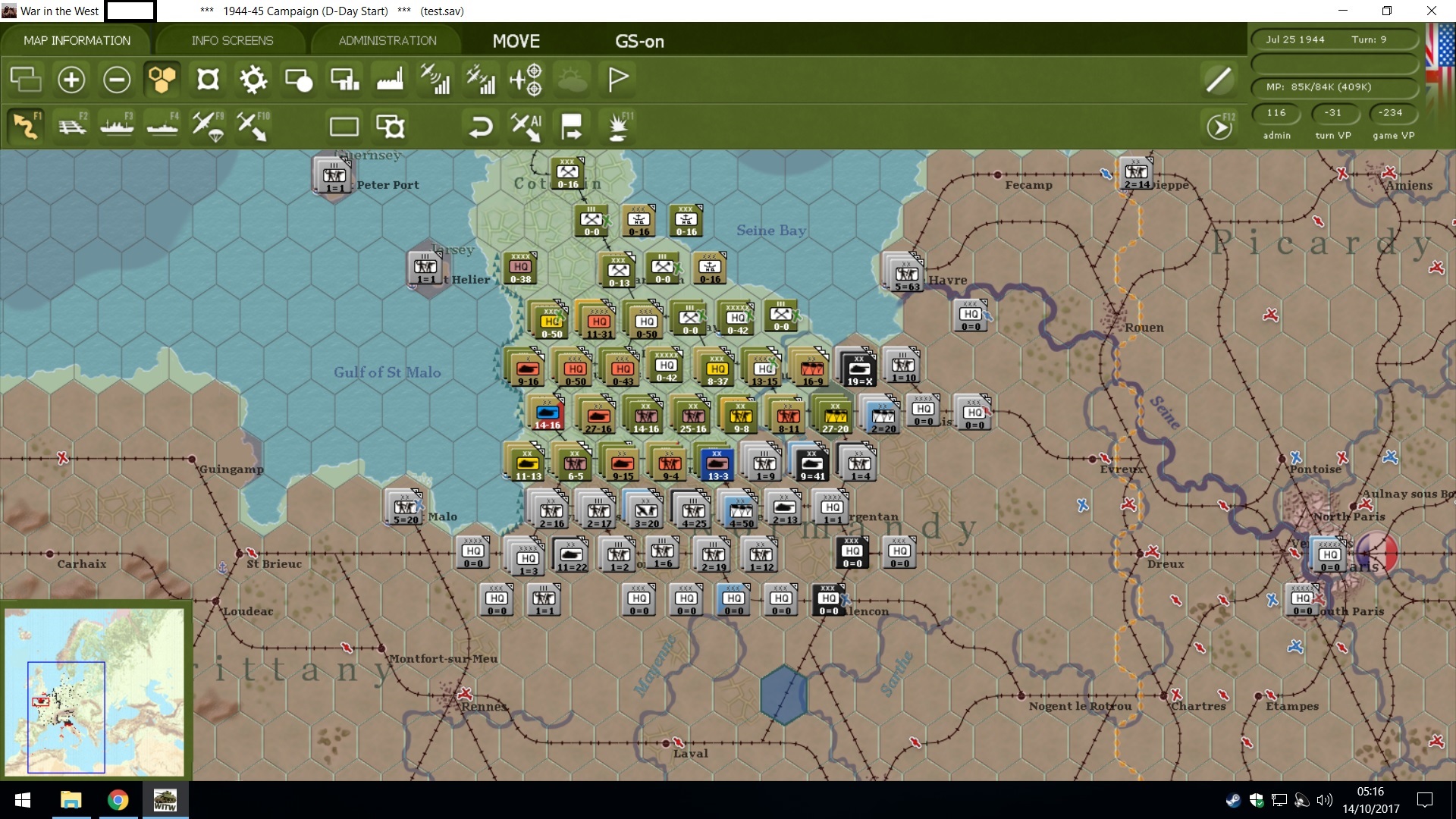This screenshot has height=819, width=1456.
Task: Toggle the hex grid display button
Action: (x=162, y=80)
